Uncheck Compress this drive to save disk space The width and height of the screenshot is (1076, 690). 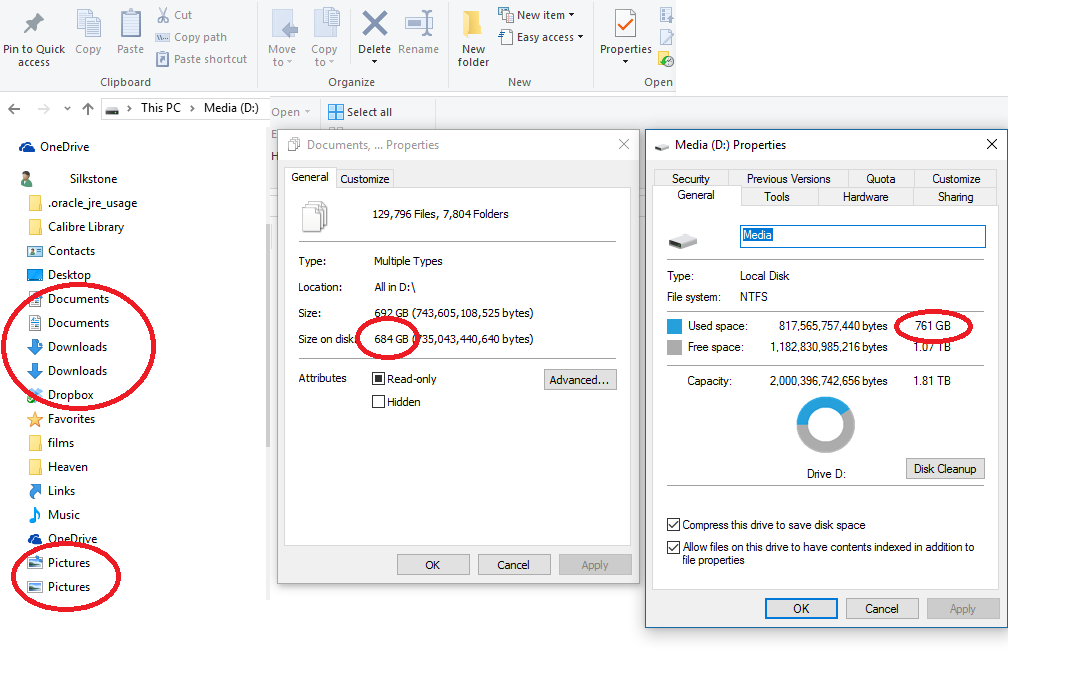676,525
